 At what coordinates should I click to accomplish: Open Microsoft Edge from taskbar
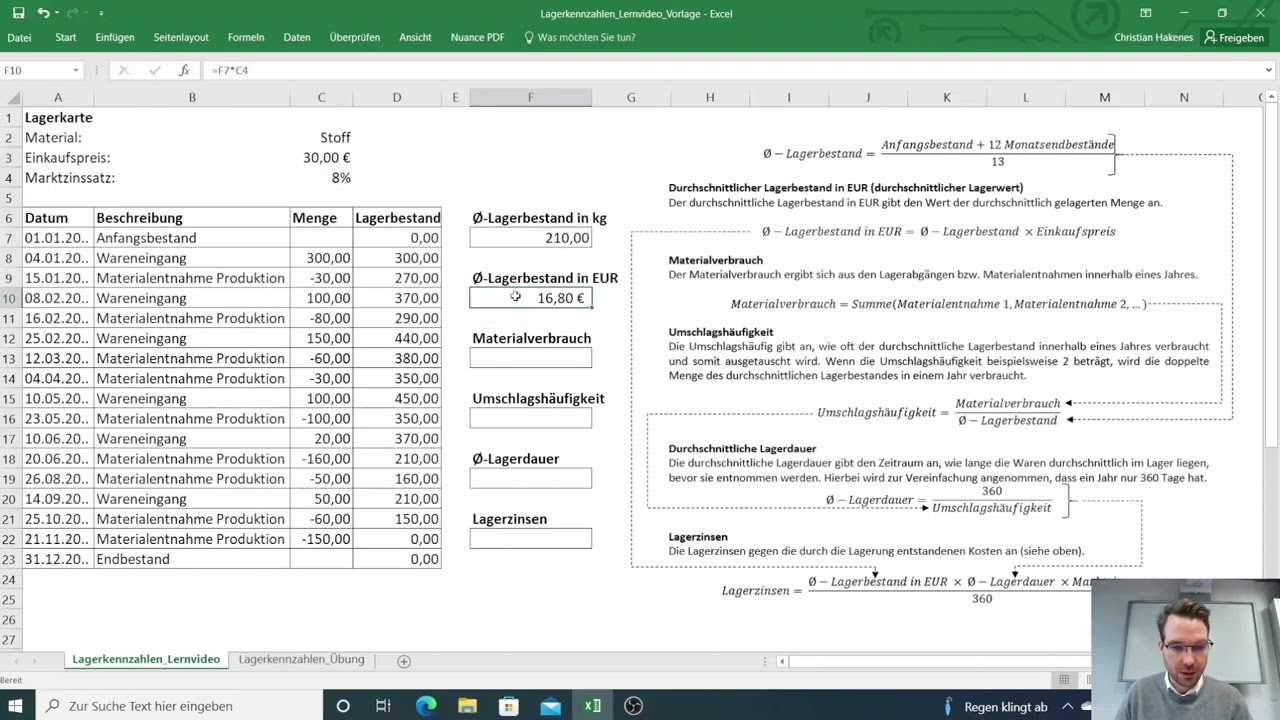click(x=426, y=706)
